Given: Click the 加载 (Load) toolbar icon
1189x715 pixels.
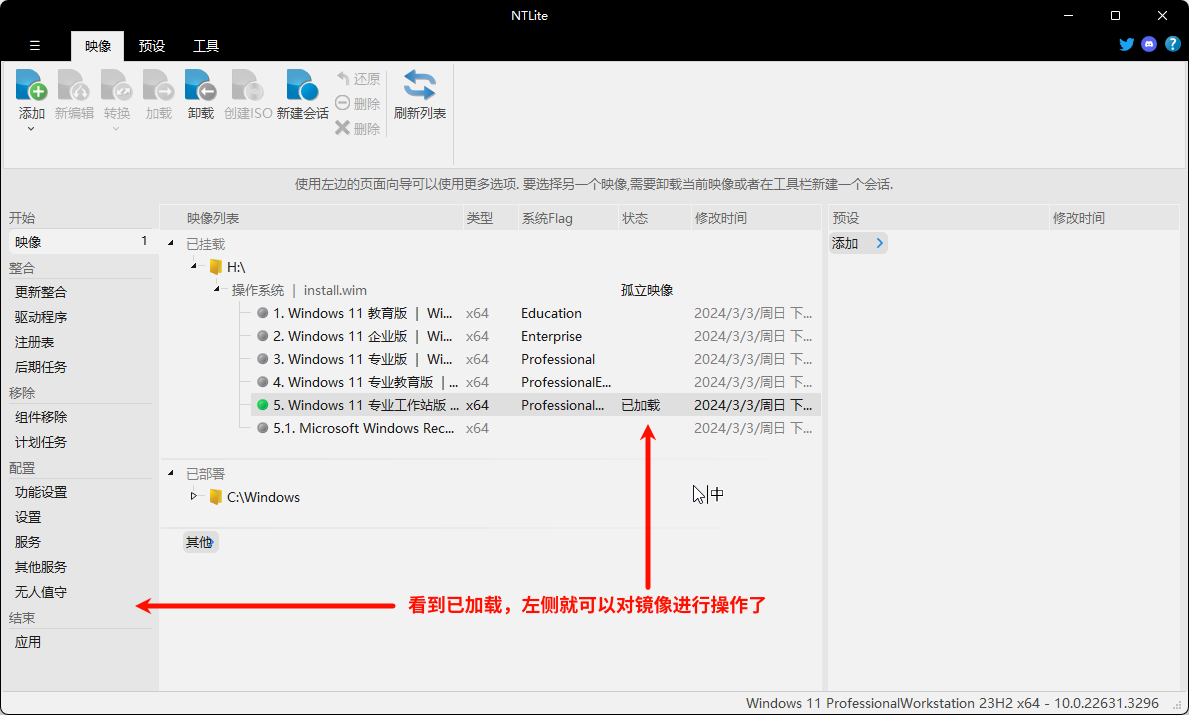Looking at the screenshot, I should 159,85.
